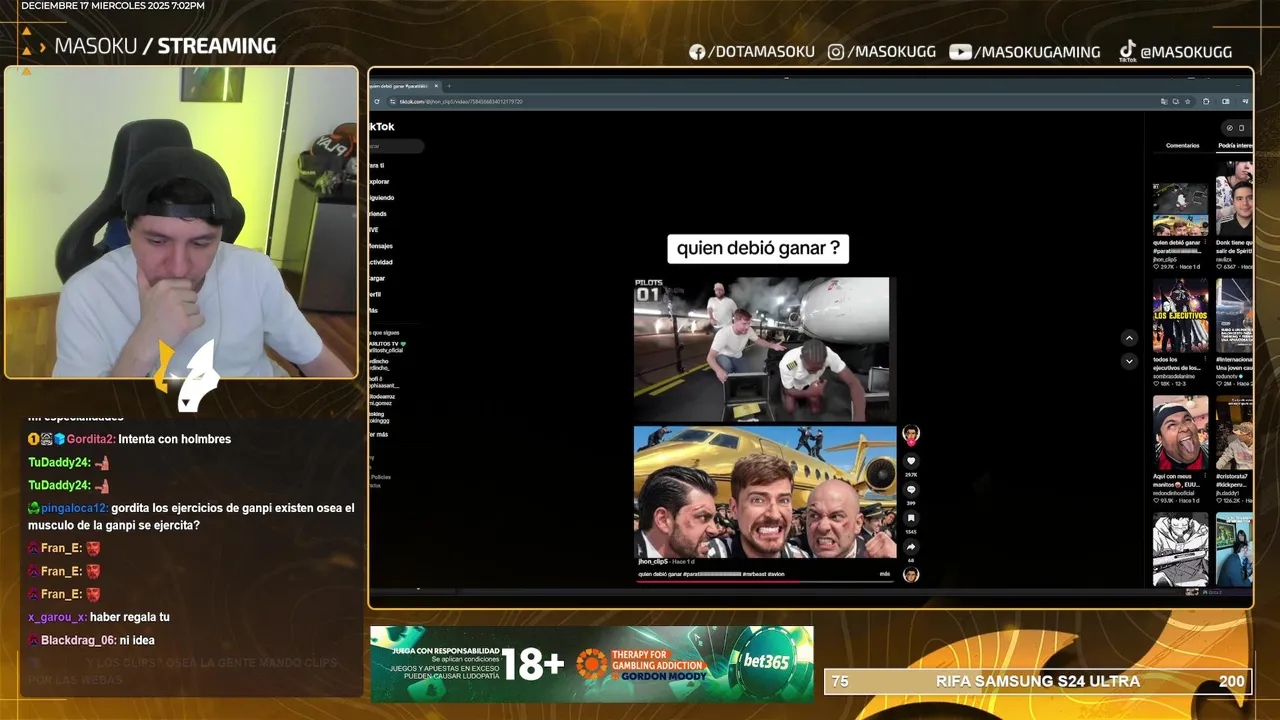Bookmark page with star icon in address bar

[x=1187, y=102]
